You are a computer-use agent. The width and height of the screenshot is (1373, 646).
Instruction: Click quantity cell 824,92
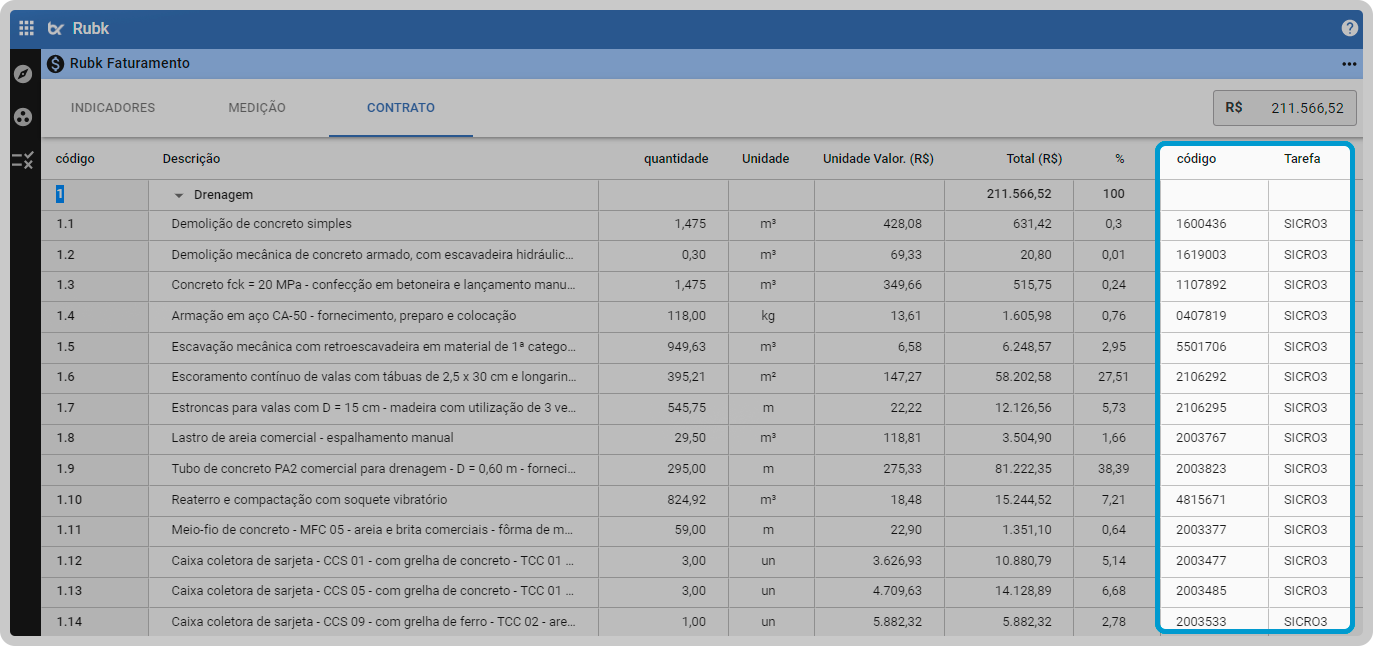tap(663, 500)
